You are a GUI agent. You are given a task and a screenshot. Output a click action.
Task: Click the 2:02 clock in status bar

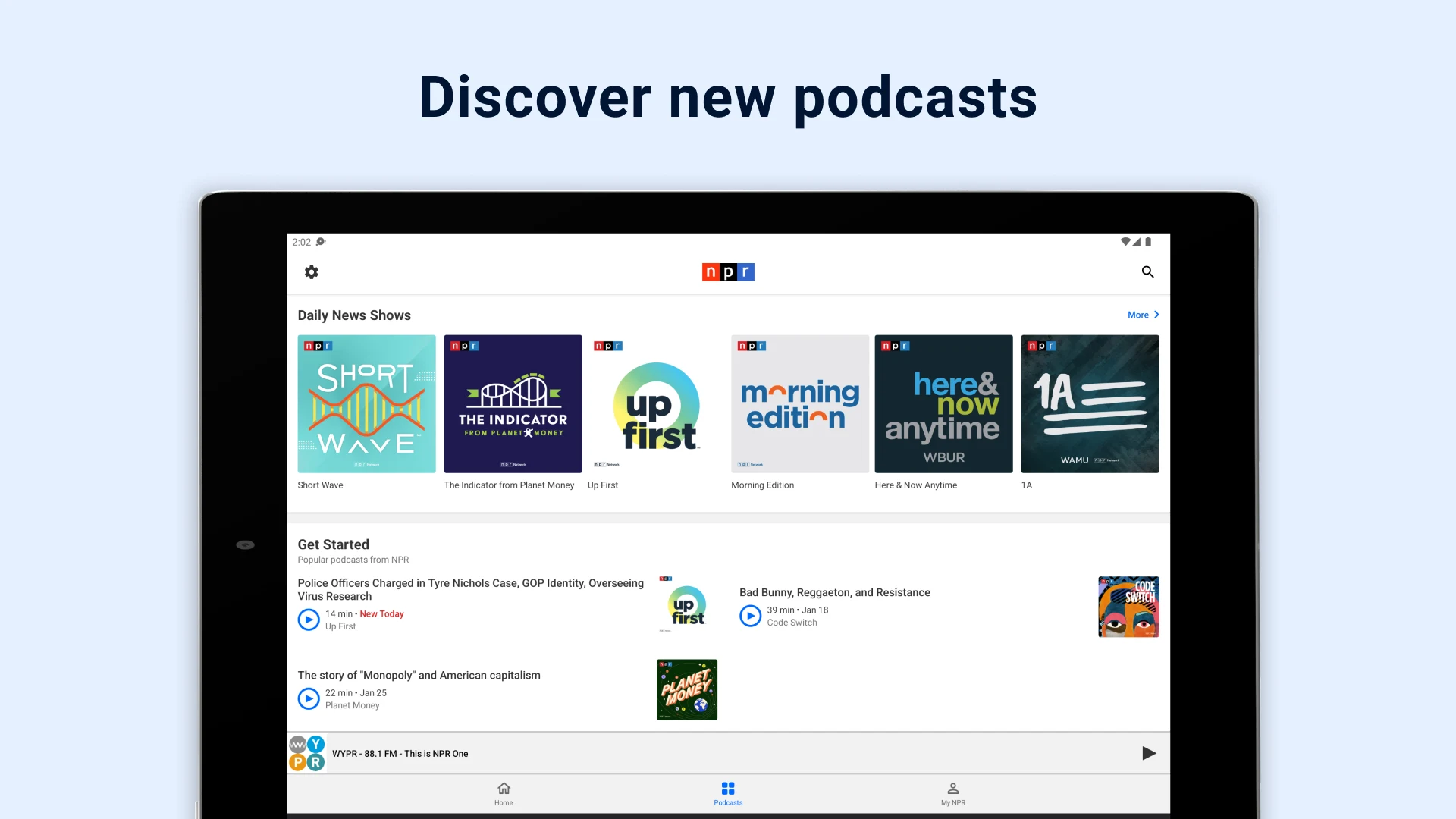coord(301,242)
